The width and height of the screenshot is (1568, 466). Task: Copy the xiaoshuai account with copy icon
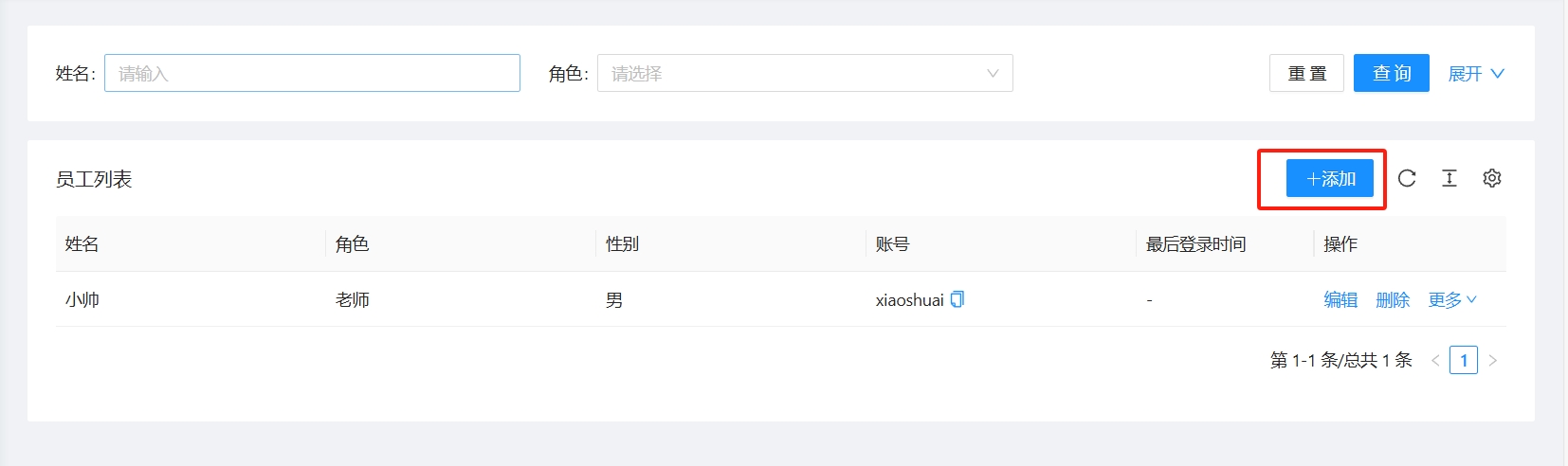pos(957,299)
